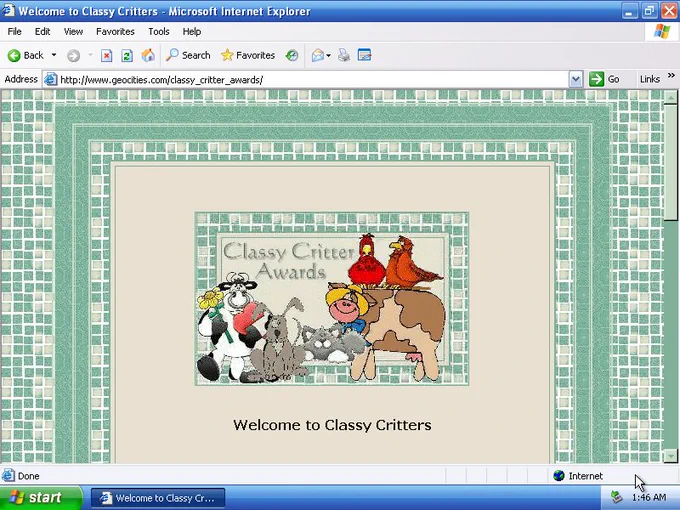Click the Mail envelope icon
Image resolution: width=680 pixels, height=510 pixels.
(x=317, y=55)
